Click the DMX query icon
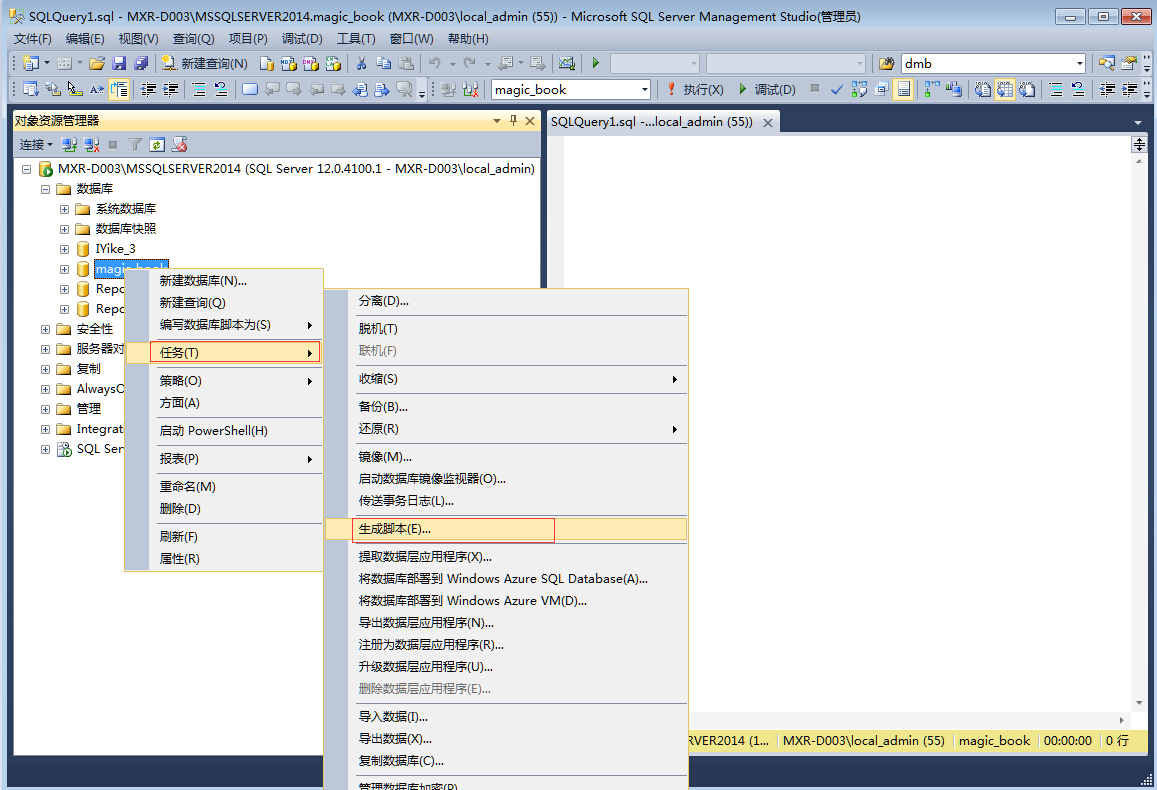Screen dimensions: 1157x790 pyautogui.click(x=311, y=63)
